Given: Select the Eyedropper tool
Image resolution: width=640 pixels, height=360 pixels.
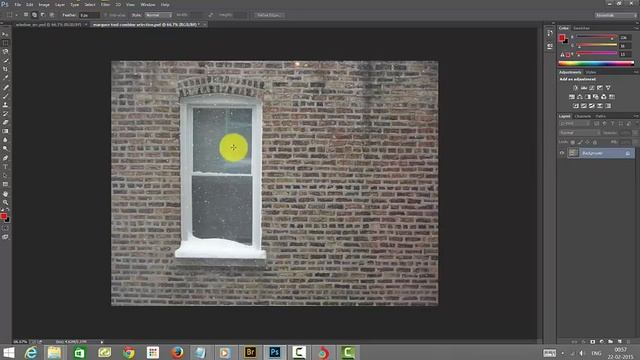Looking at the screenshot, I should 5,78.
